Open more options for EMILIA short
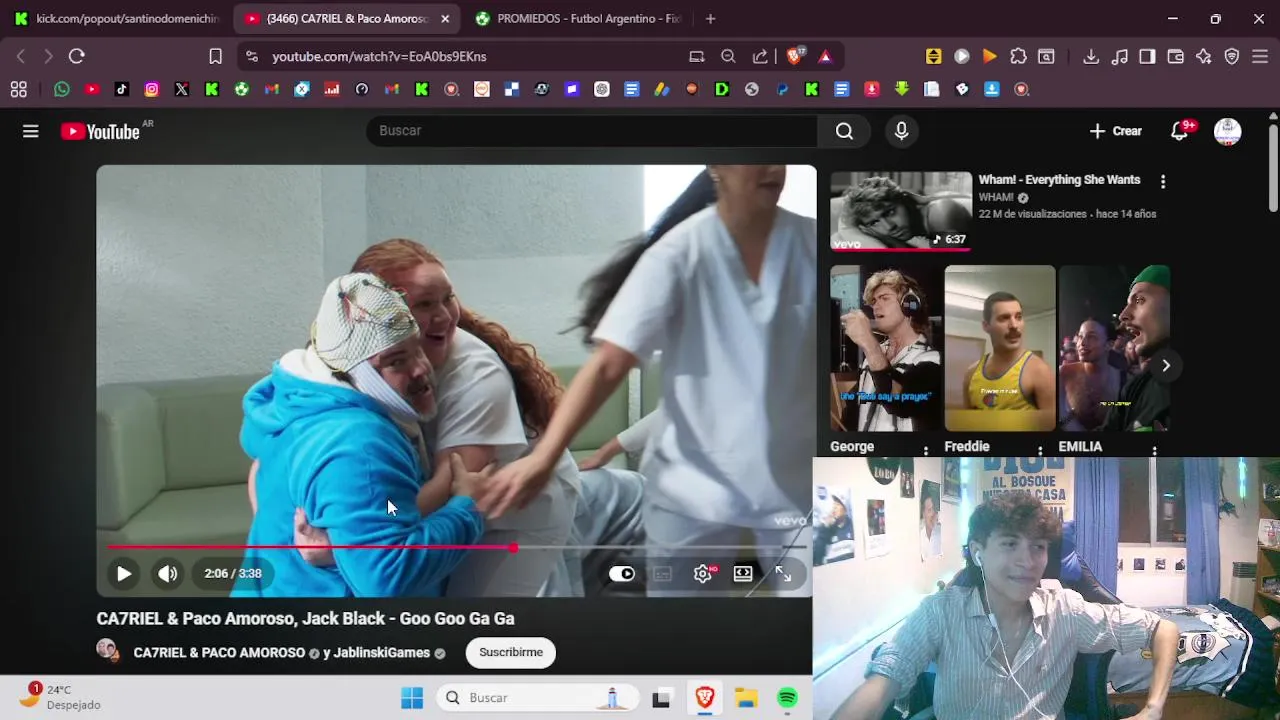1280x720 pixels. click(x=1154, y=450)
